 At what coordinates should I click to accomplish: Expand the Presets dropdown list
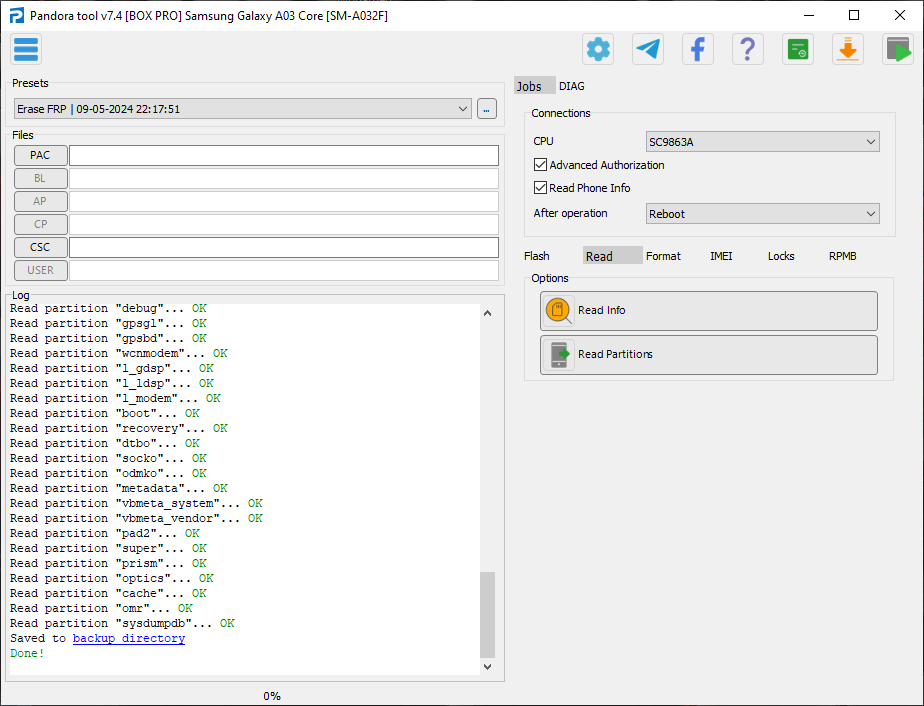pos(243,109)
